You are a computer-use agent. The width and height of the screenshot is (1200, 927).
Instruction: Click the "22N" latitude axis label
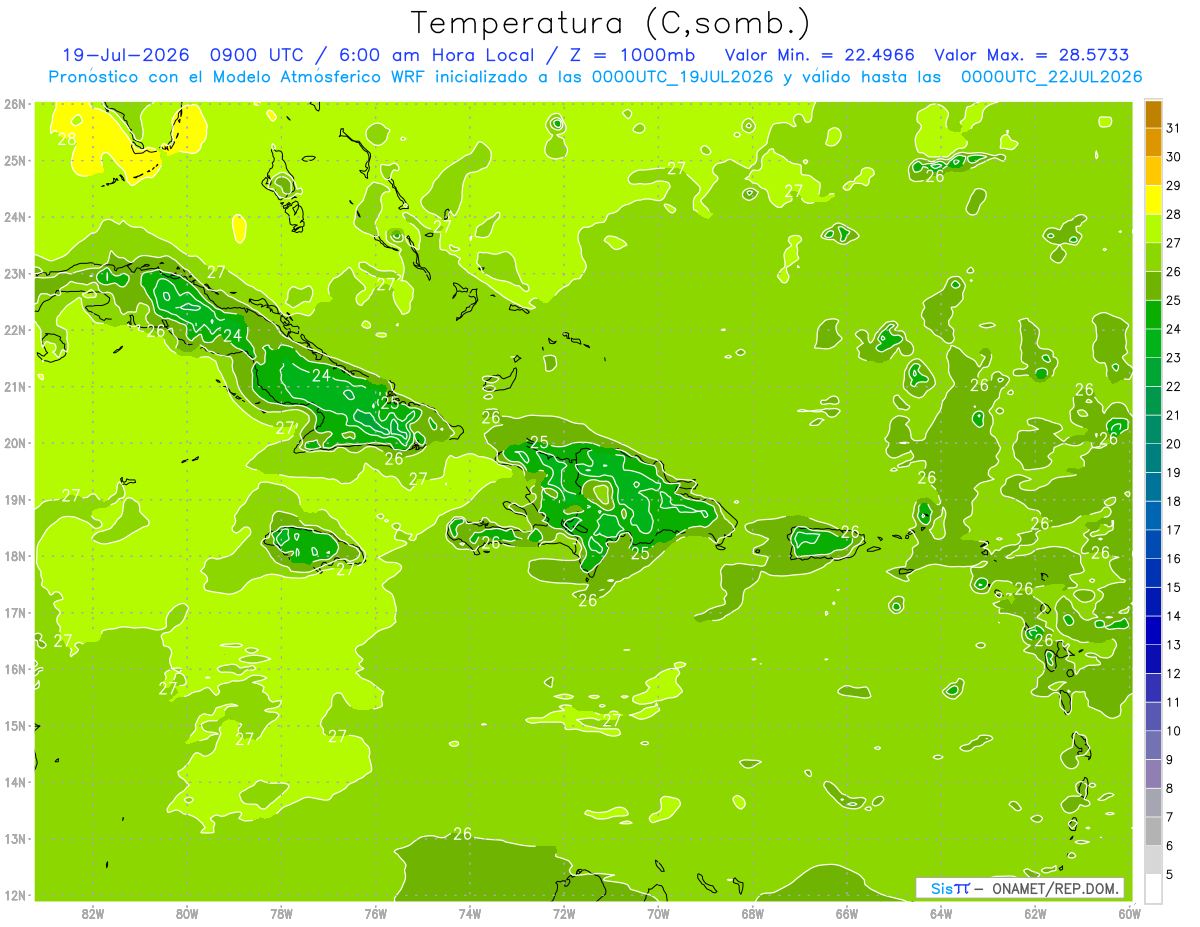coord(15,330)
